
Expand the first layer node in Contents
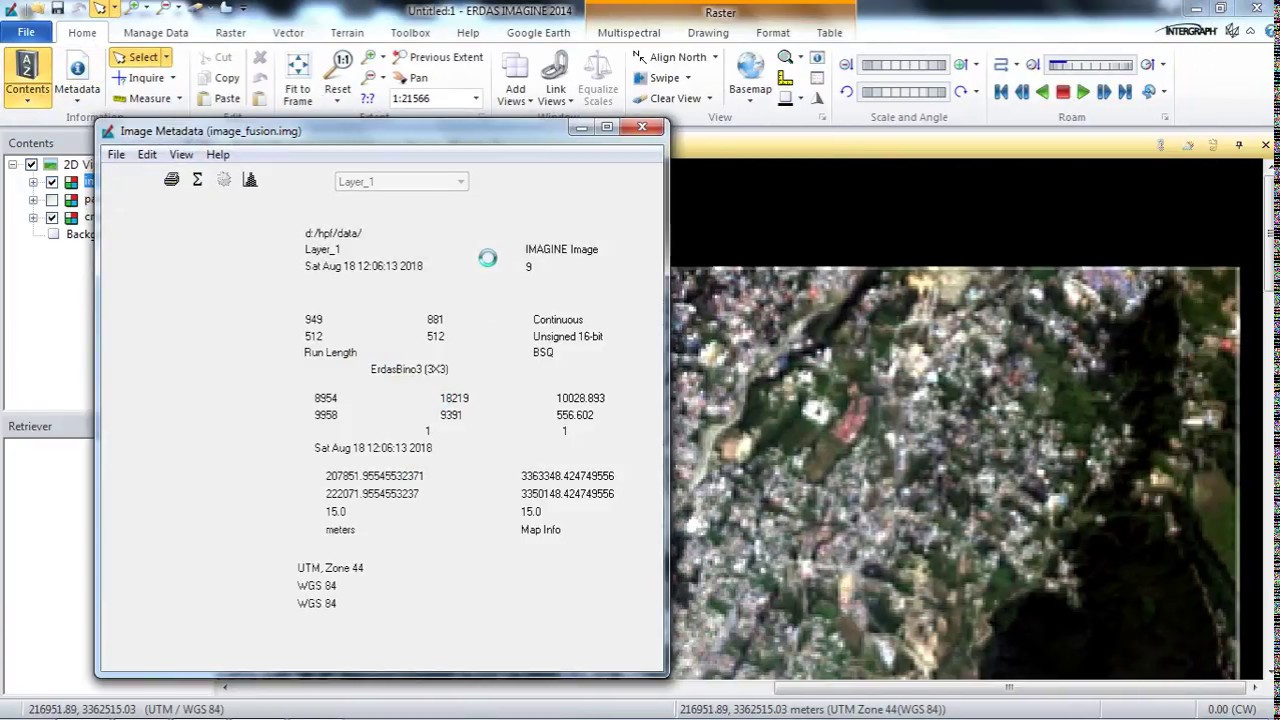click(33, 182)
